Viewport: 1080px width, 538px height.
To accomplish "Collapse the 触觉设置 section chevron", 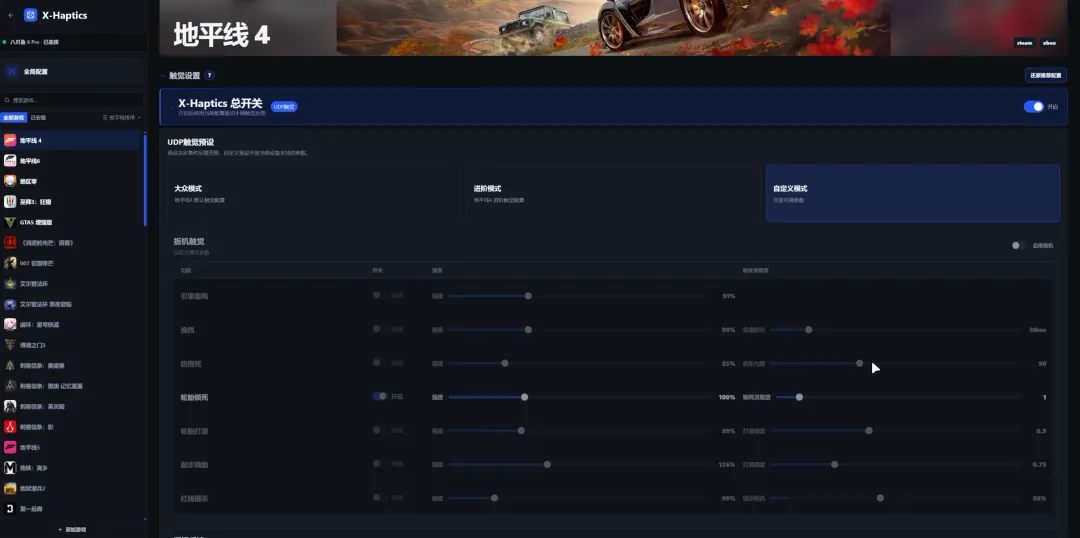I will (163, 75).
